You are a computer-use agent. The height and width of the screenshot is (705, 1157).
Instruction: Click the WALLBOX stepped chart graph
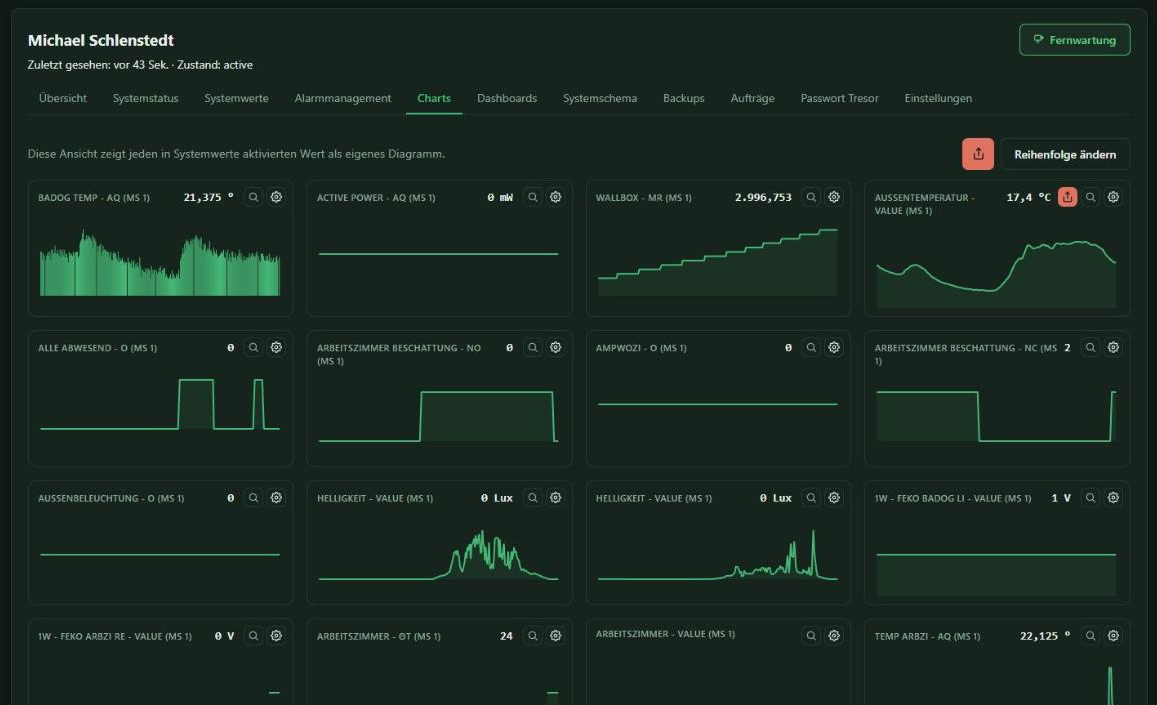pyautogui.click(x=717, y=262)
